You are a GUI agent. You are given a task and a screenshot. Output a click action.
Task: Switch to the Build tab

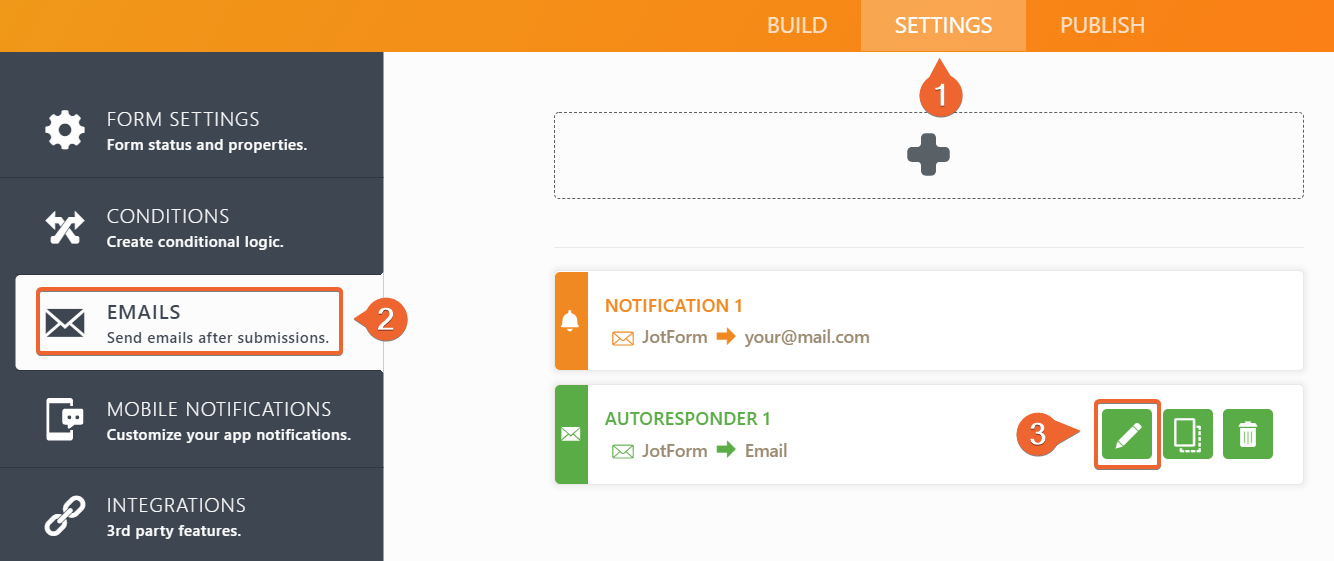pos(797,26)
